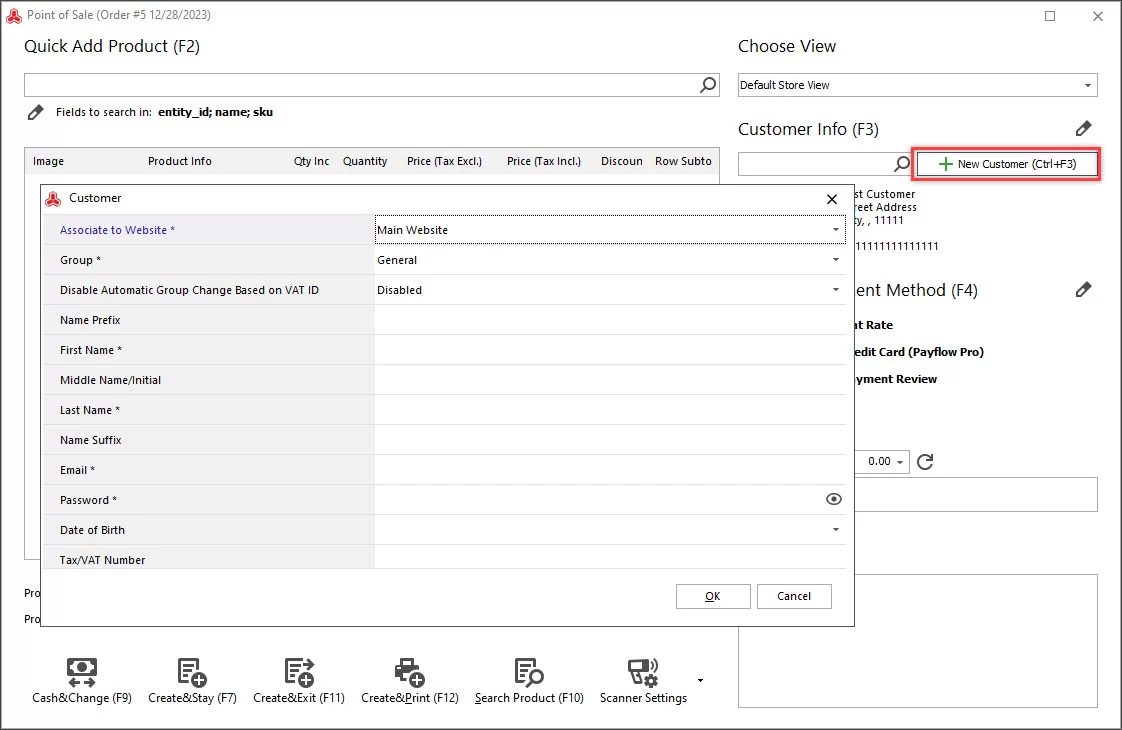Viewport: 1122px width, 730px height.
Task: Open the Default Store View dropdown
Action: [x=1088, y=85]
